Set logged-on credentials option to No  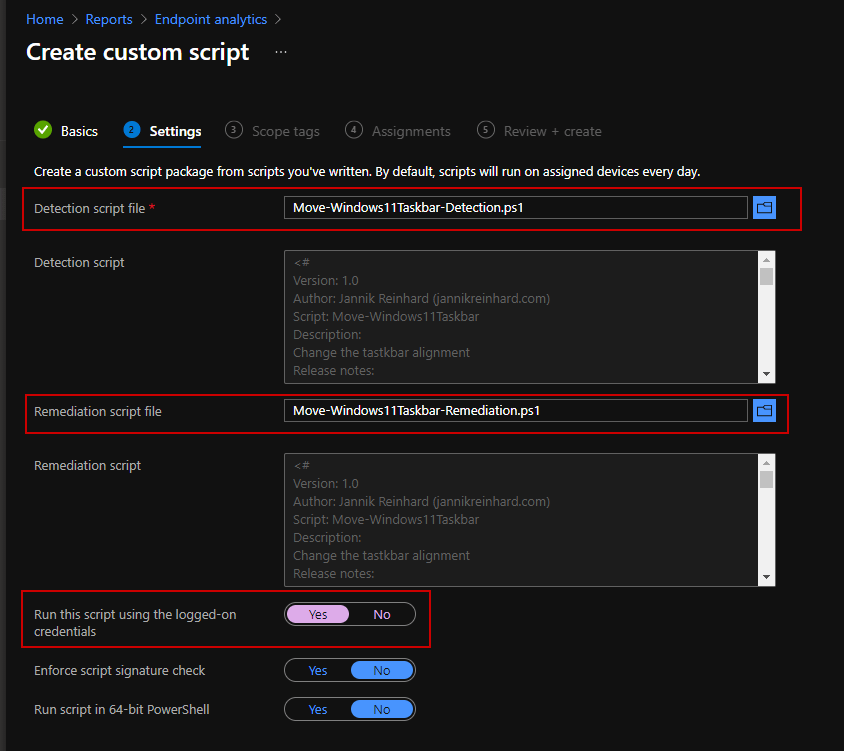click(382, 614)
